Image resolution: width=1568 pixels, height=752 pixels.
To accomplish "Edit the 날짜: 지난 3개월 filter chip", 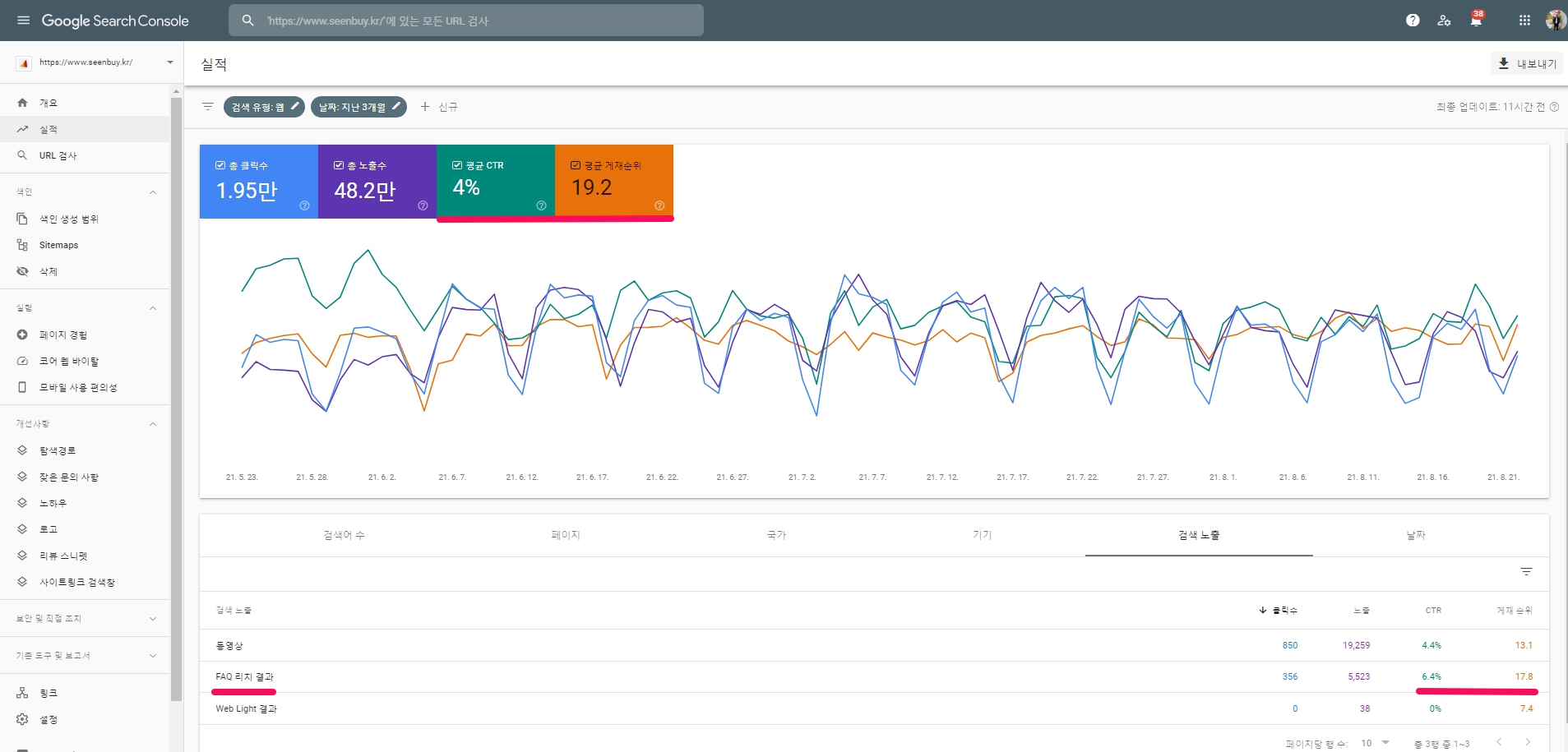I will [x=358, y=107].
